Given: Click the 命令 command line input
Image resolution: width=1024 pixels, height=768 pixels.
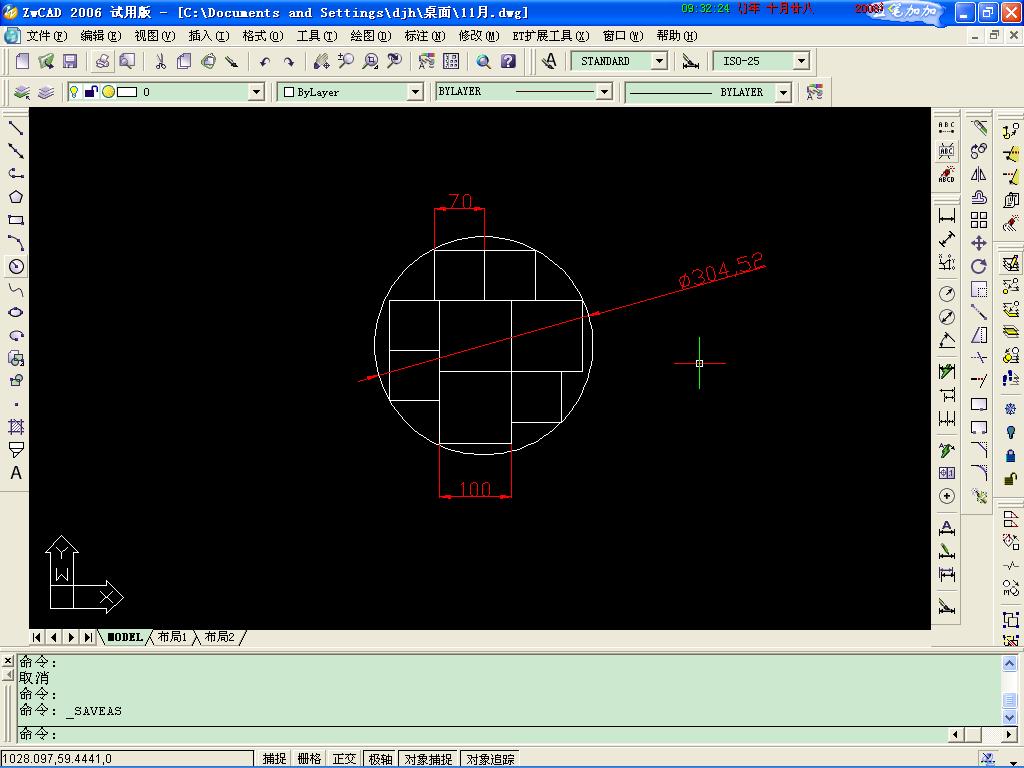Looking at the screenshot, I should [x=482, y=734].
